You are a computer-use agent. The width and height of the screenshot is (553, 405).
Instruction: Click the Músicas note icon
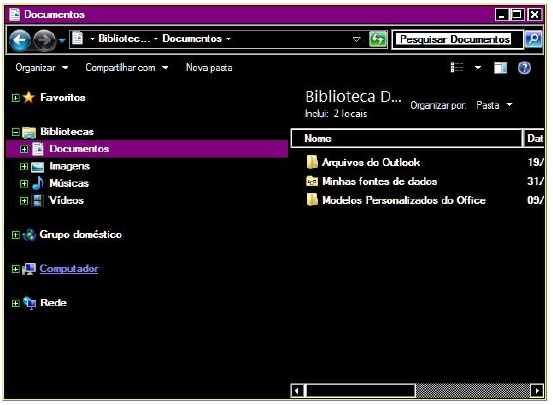pyautogui.click(x=38, y=183)
